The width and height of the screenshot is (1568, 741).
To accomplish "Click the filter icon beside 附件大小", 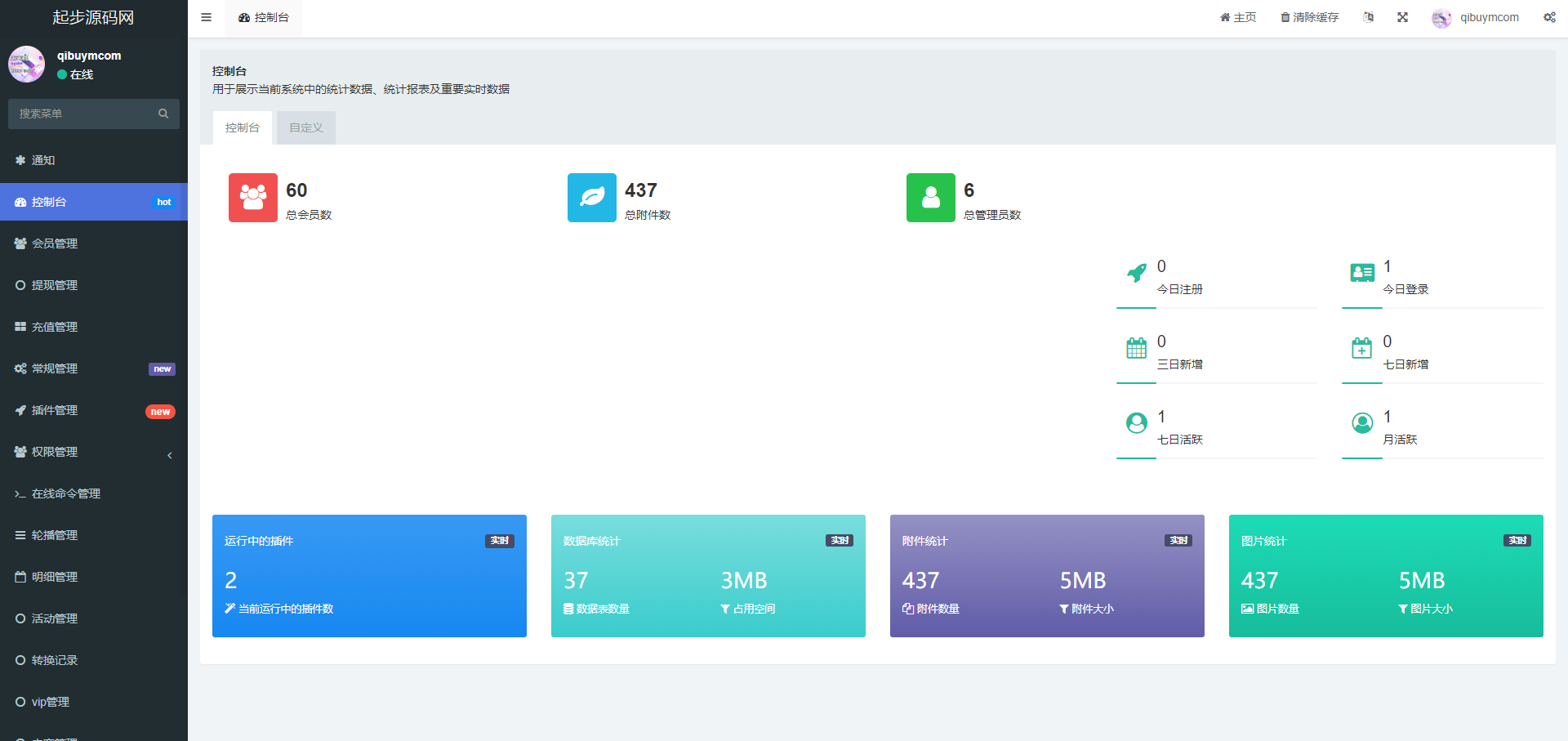I will pyautogui.click(x=1064, y=609).
